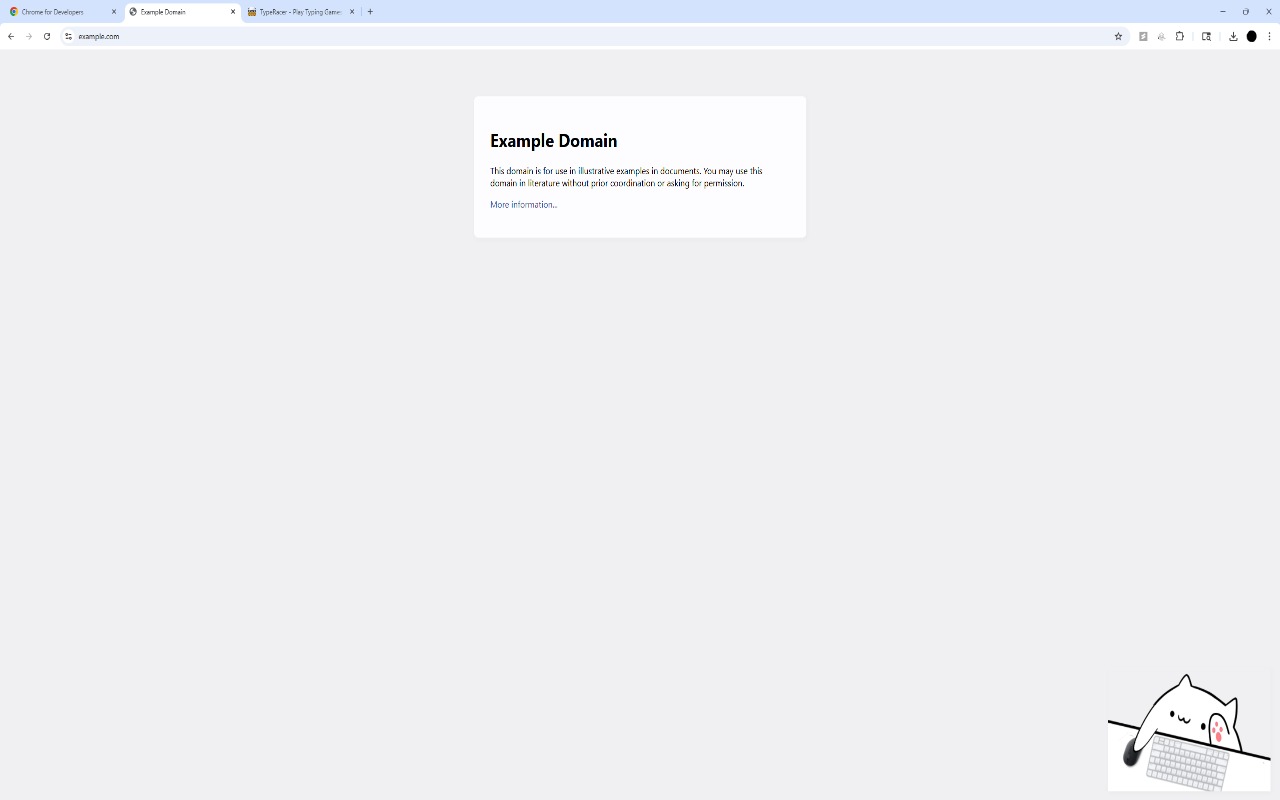
Task: Open the Extensions puzzle-piece menu
Action: (x=1180, y=36)
